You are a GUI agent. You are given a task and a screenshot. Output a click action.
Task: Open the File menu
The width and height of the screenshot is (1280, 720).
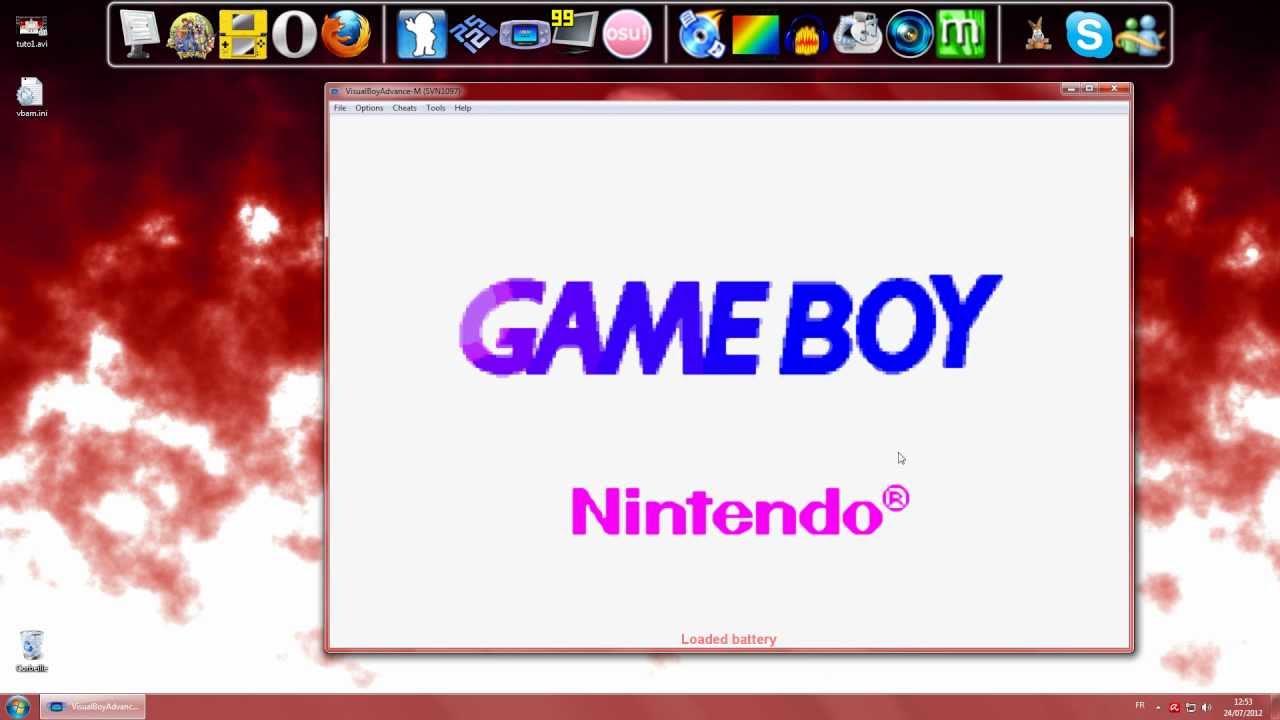coord(340,108)
